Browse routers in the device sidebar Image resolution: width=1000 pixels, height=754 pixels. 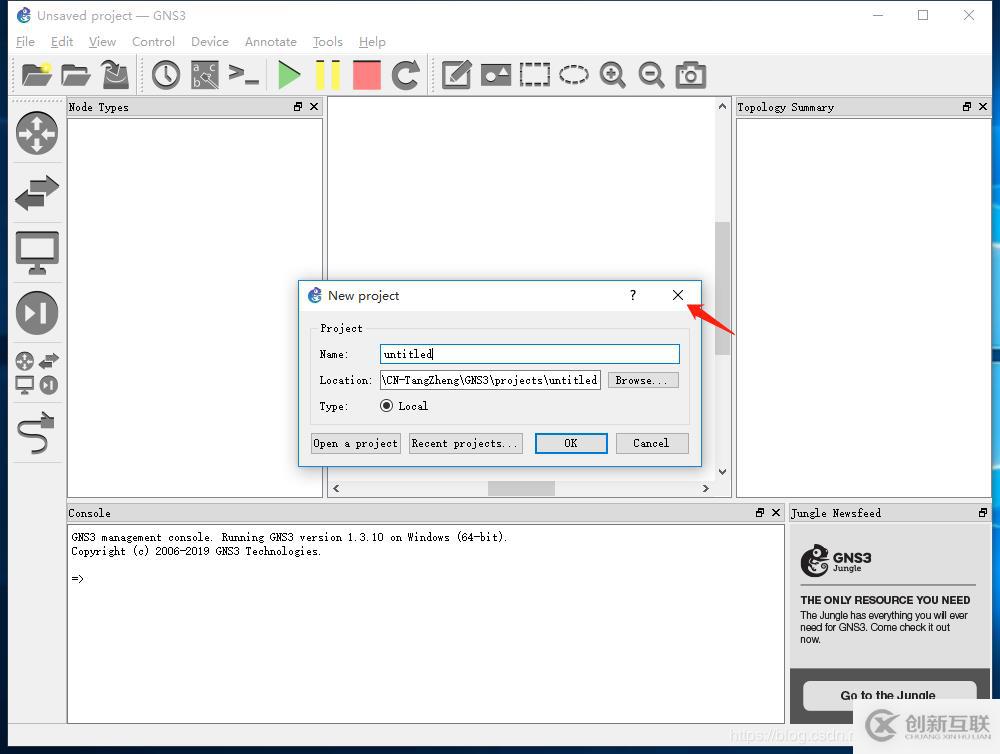coord(37,133)
